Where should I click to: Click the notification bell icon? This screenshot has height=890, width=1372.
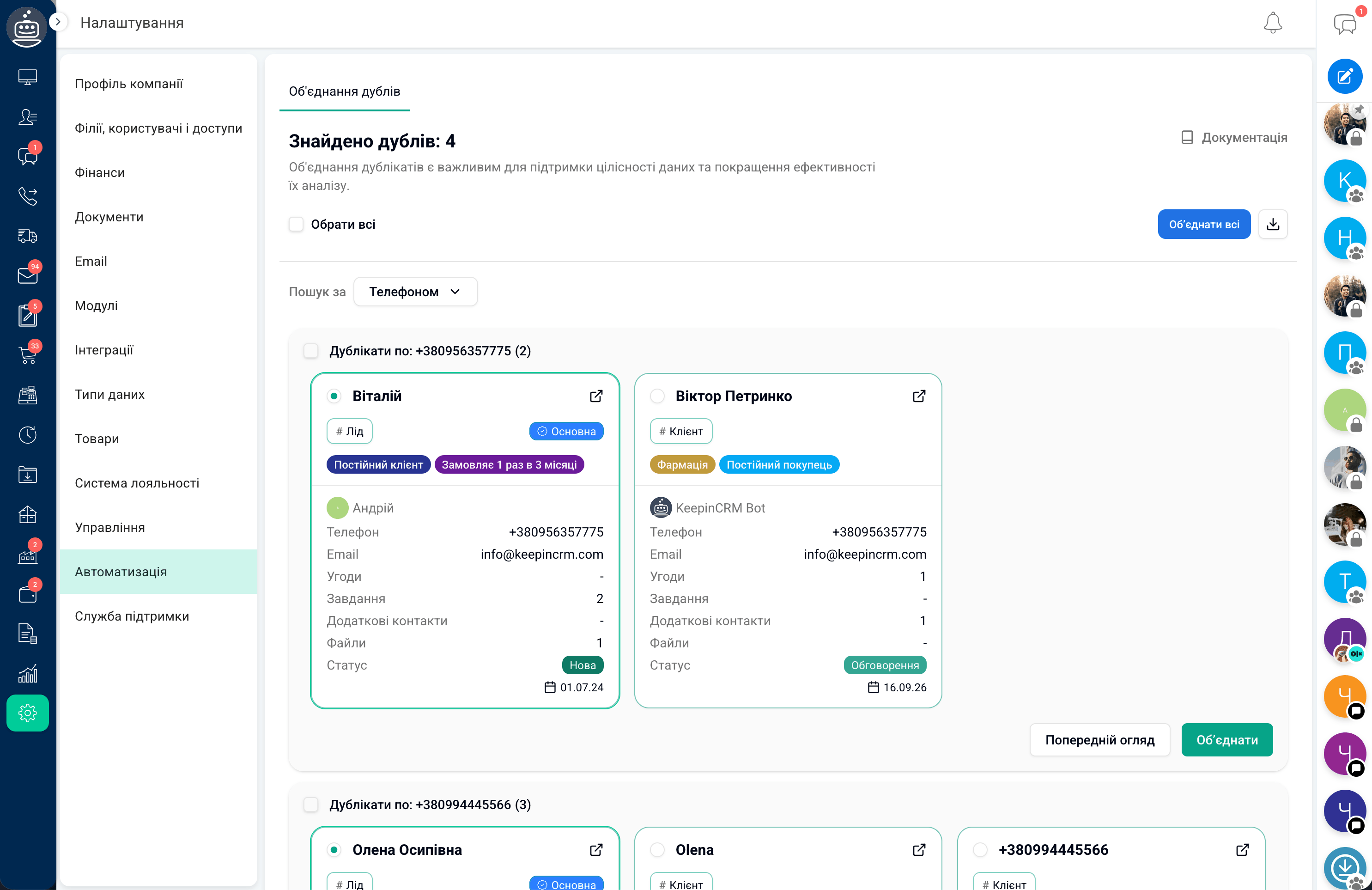[1272, 23]
